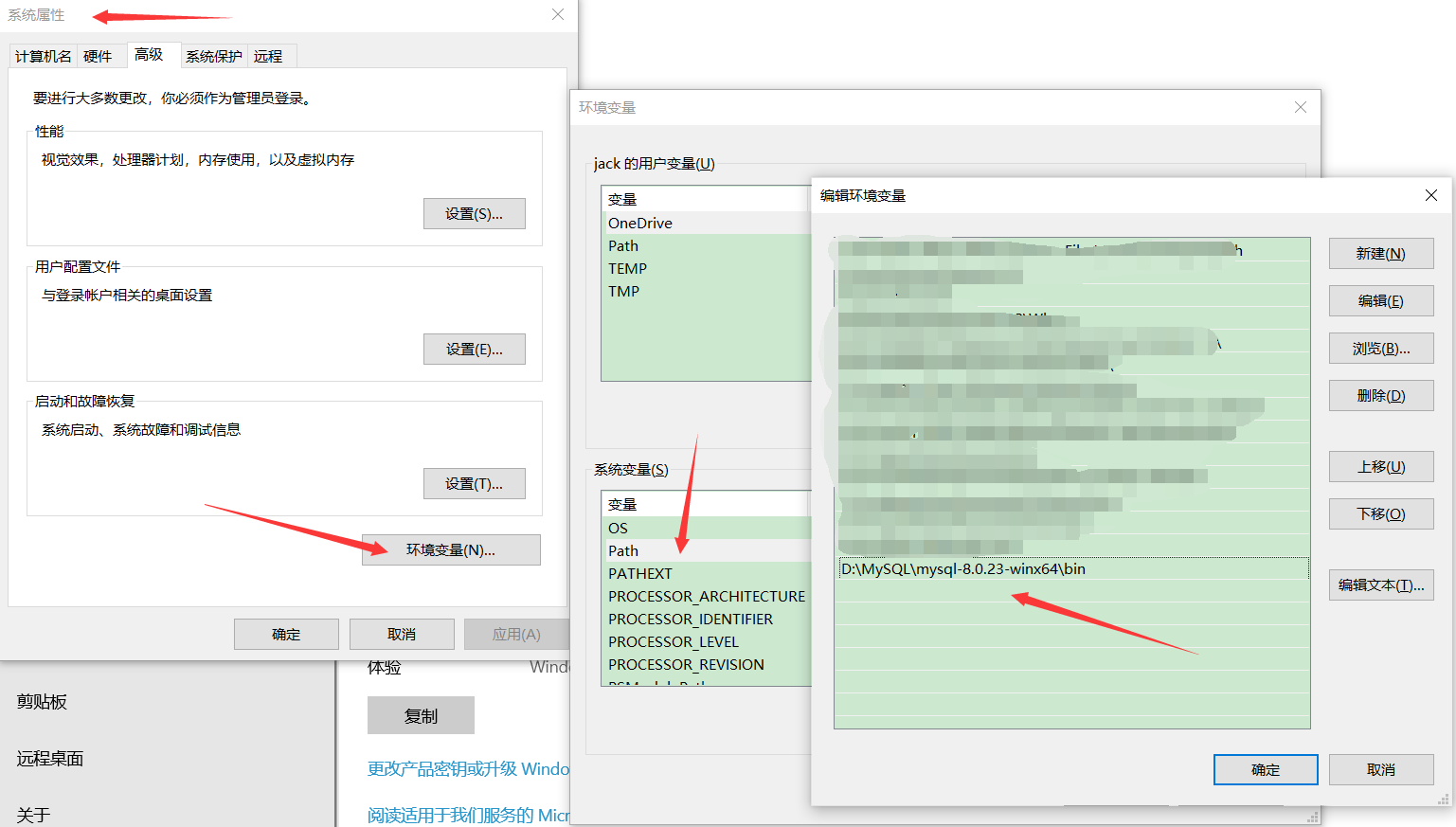The width and height of the screenshot is (1456, 827).
Task: Open the 系统保护 tab
Action: (214, 56)
